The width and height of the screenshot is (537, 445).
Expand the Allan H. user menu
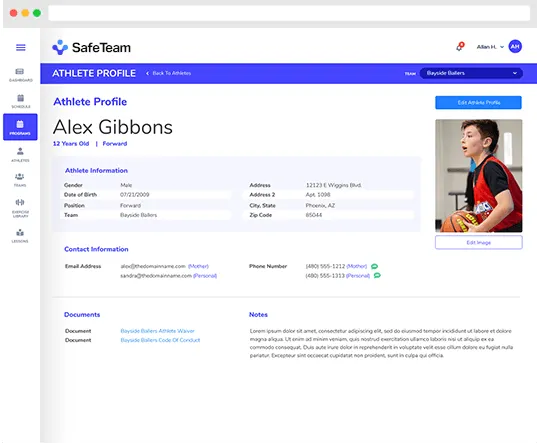490,47
